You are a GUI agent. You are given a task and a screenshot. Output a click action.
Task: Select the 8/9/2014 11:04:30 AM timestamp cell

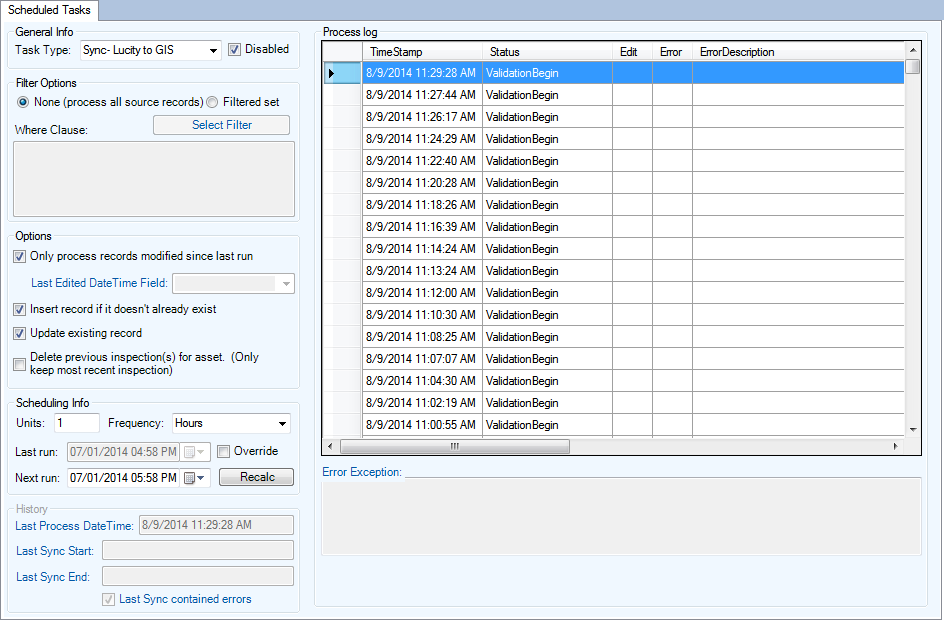pos(422,381)
